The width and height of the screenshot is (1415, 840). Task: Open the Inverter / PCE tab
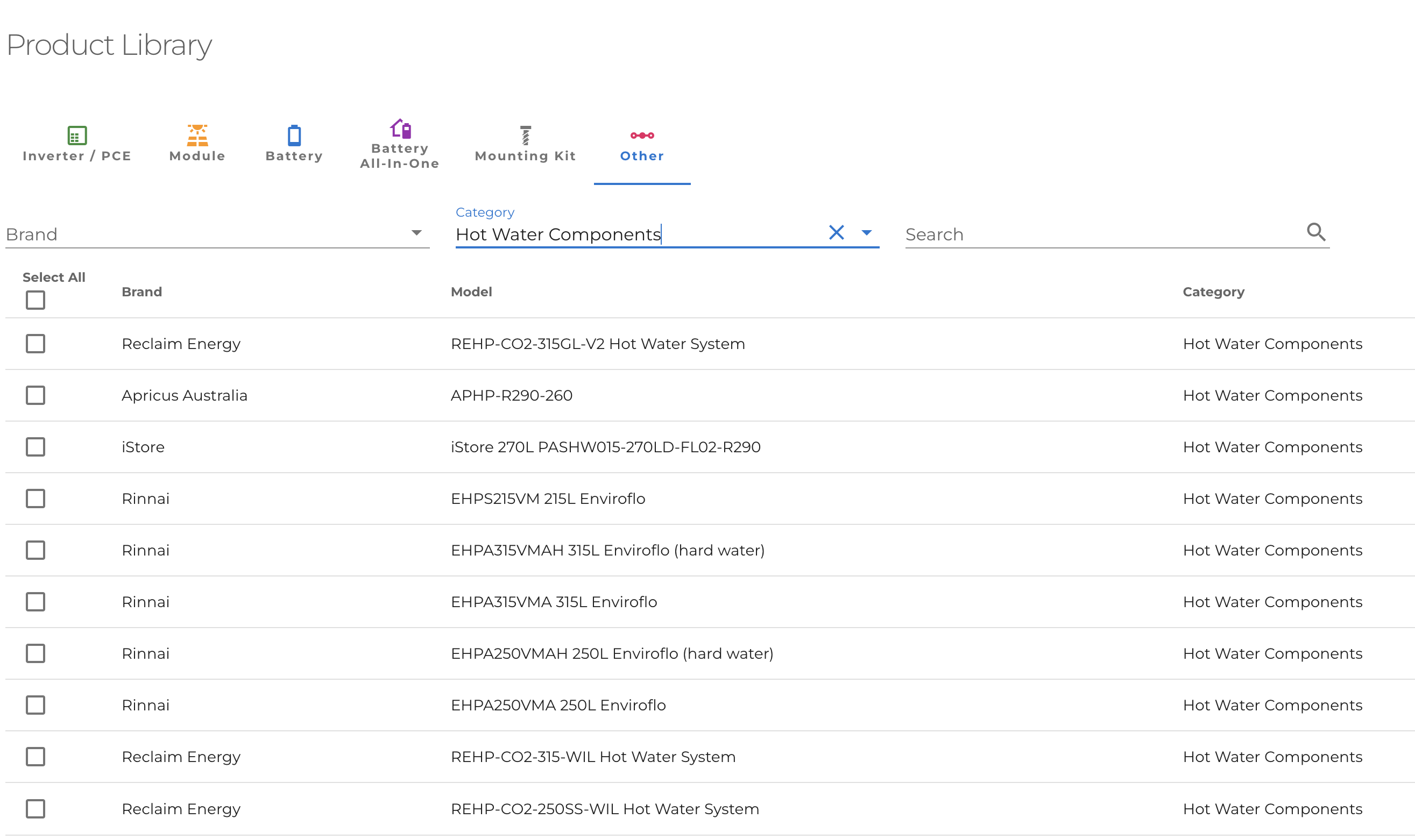click(77, 144)
